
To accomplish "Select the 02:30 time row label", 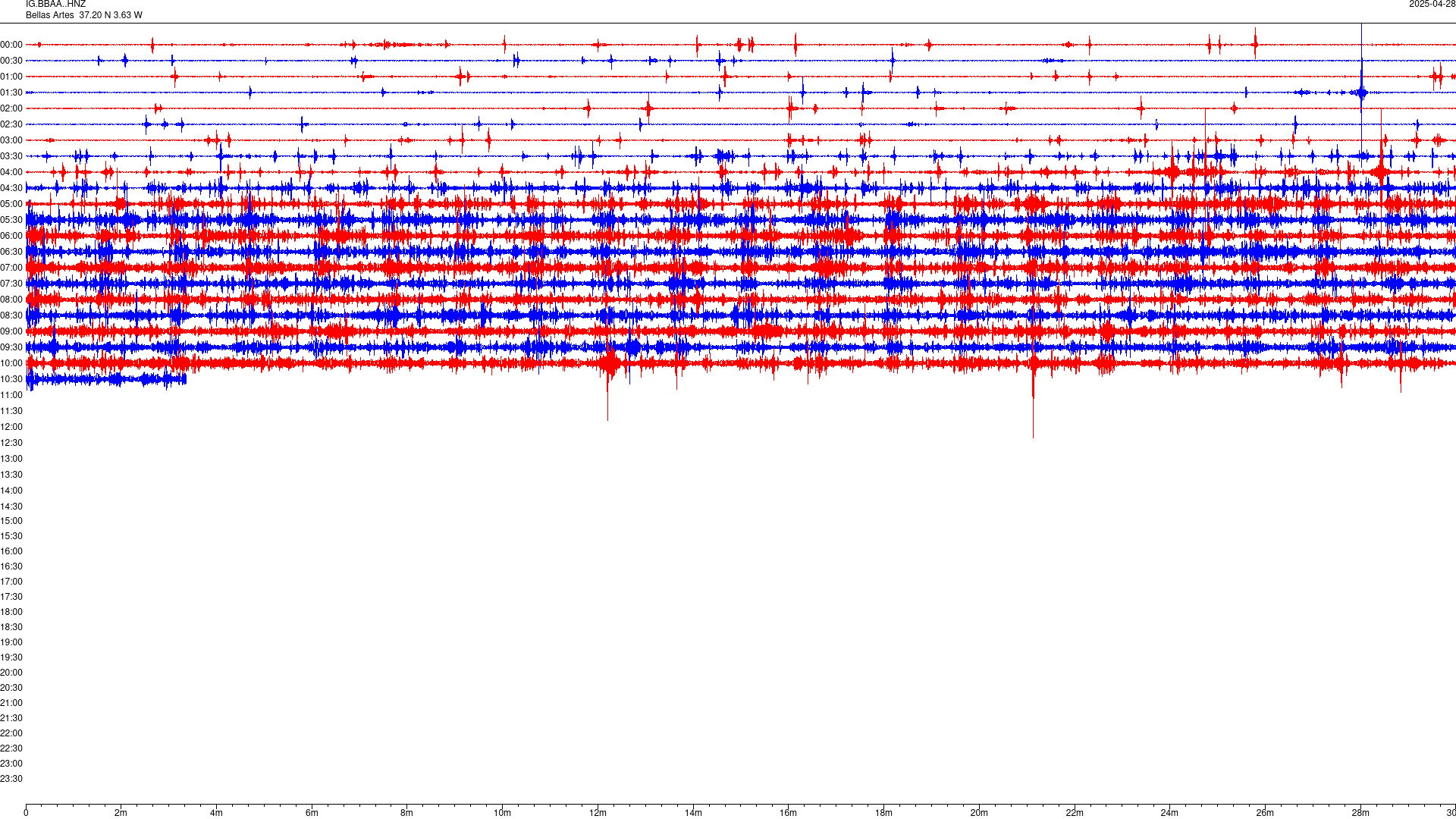I will tap(11, 124).
